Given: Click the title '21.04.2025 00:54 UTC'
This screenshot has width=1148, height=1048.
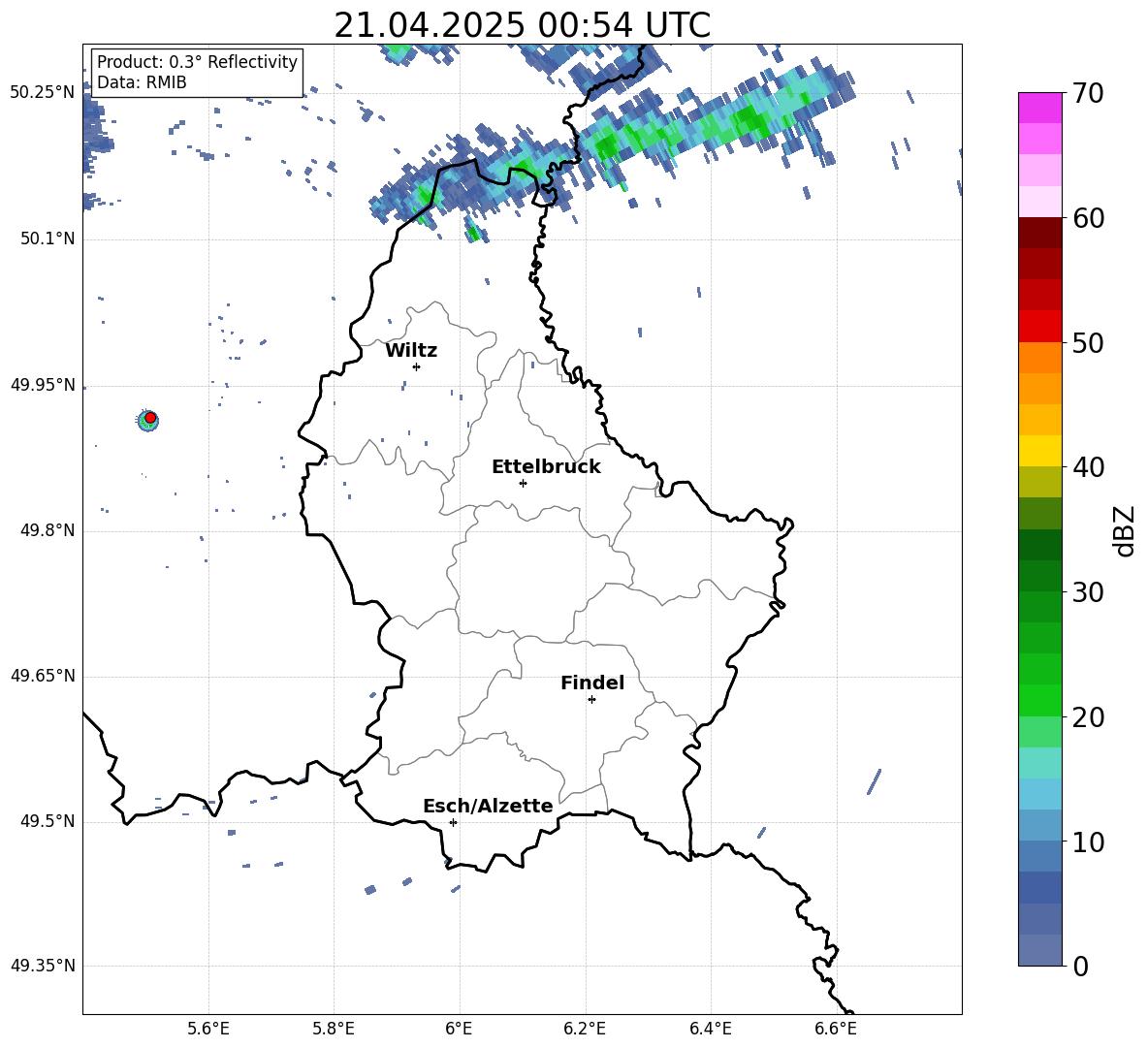Looking at the screenshot, I should (x=522, y=25).
